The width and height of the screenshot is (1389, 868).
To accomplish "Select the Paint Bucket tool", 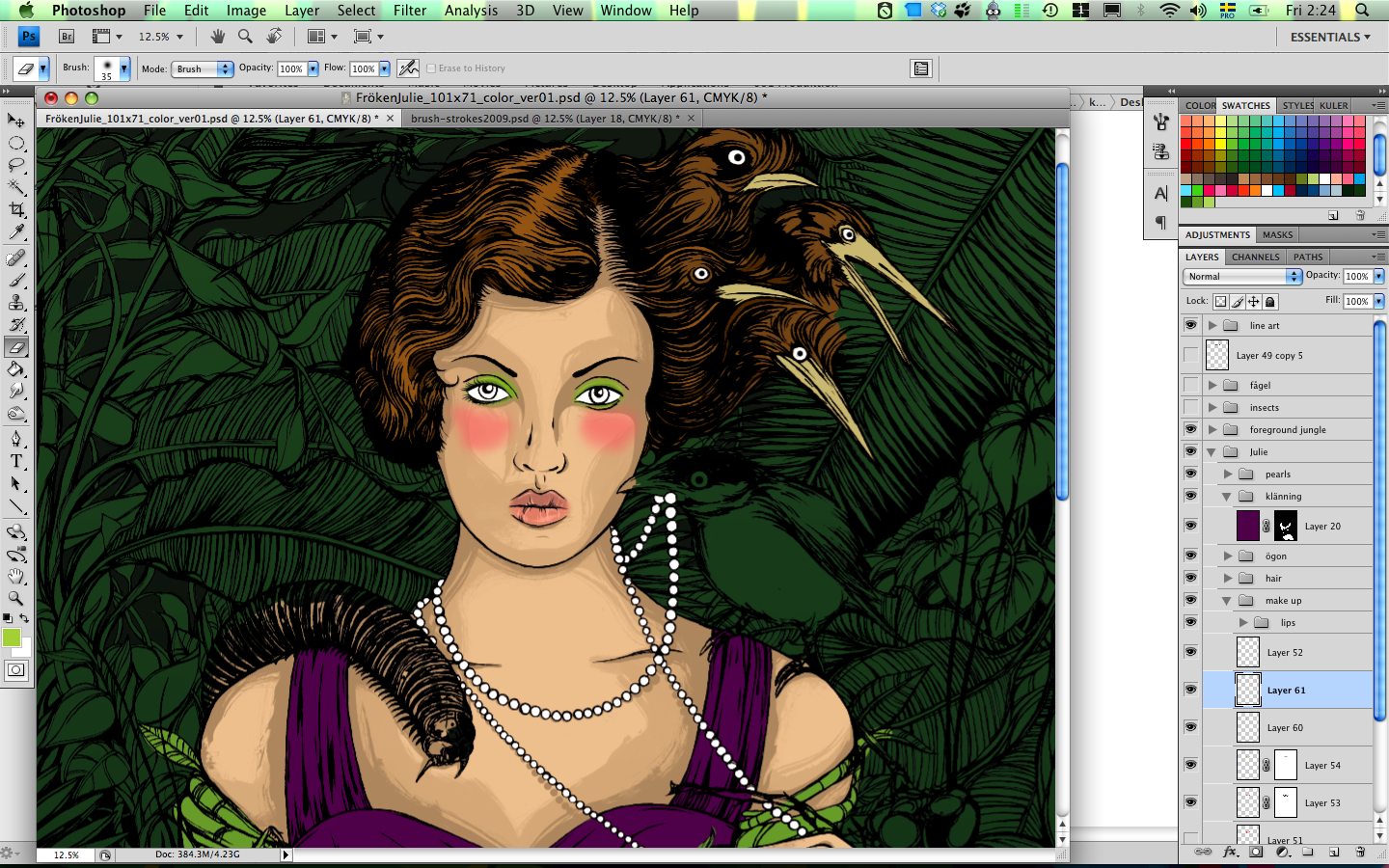I will pyautogui.click(x=16, y=369).
